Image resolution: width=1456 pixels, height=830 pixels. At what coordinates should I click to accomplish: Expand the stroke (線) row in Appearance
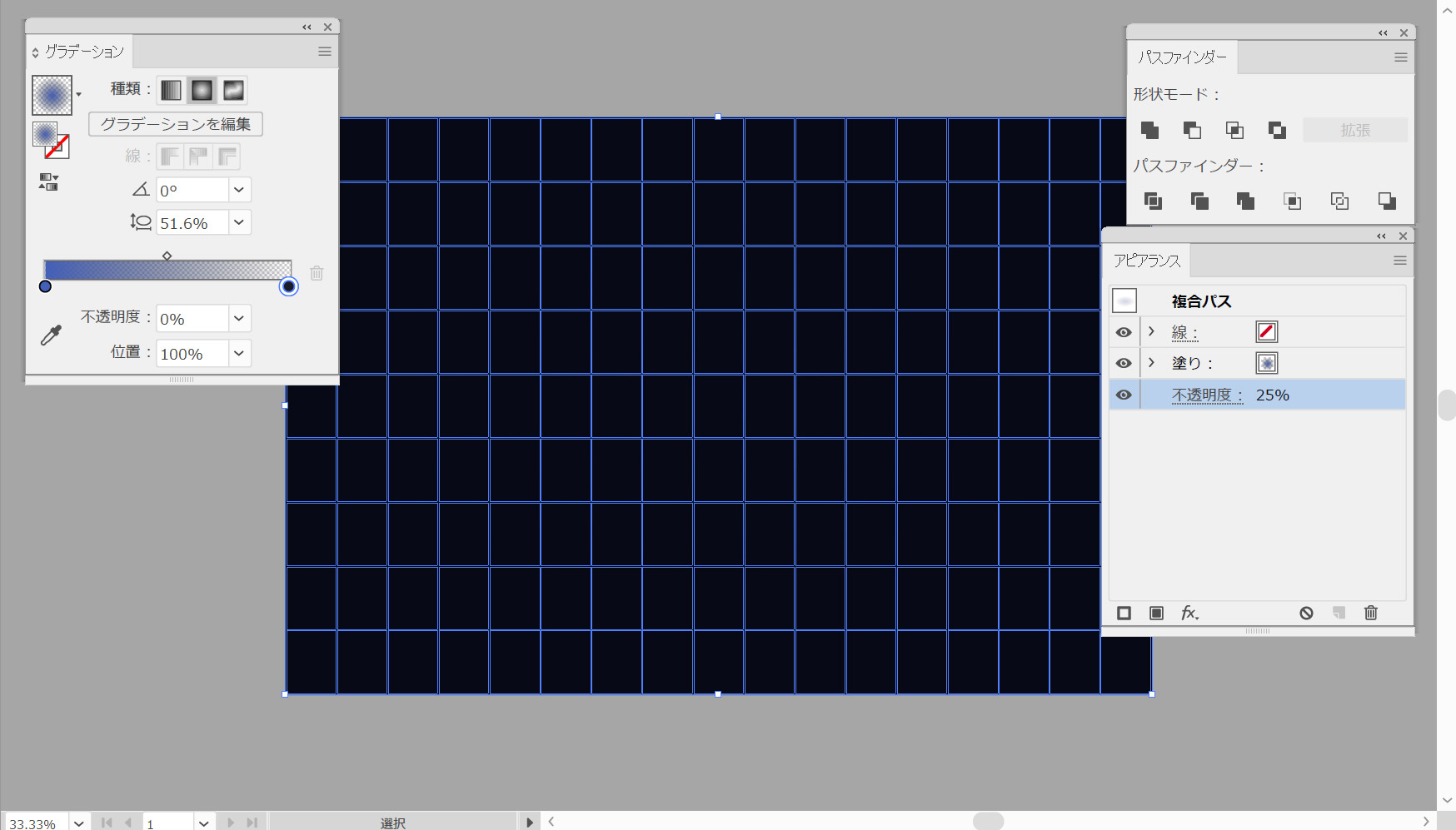pos(1151,331)
